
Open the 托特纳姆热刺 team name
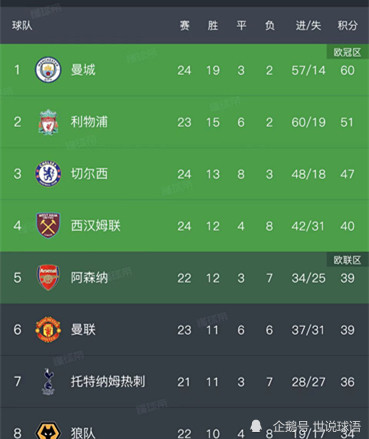(x=108, y=382)
